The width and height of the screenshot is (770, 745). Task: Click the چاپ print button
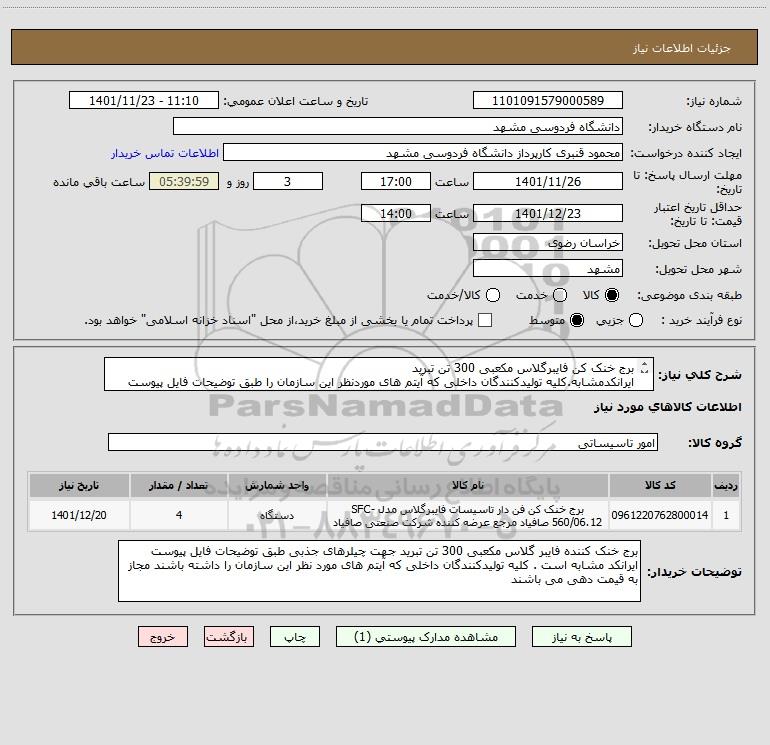point(295,637)
